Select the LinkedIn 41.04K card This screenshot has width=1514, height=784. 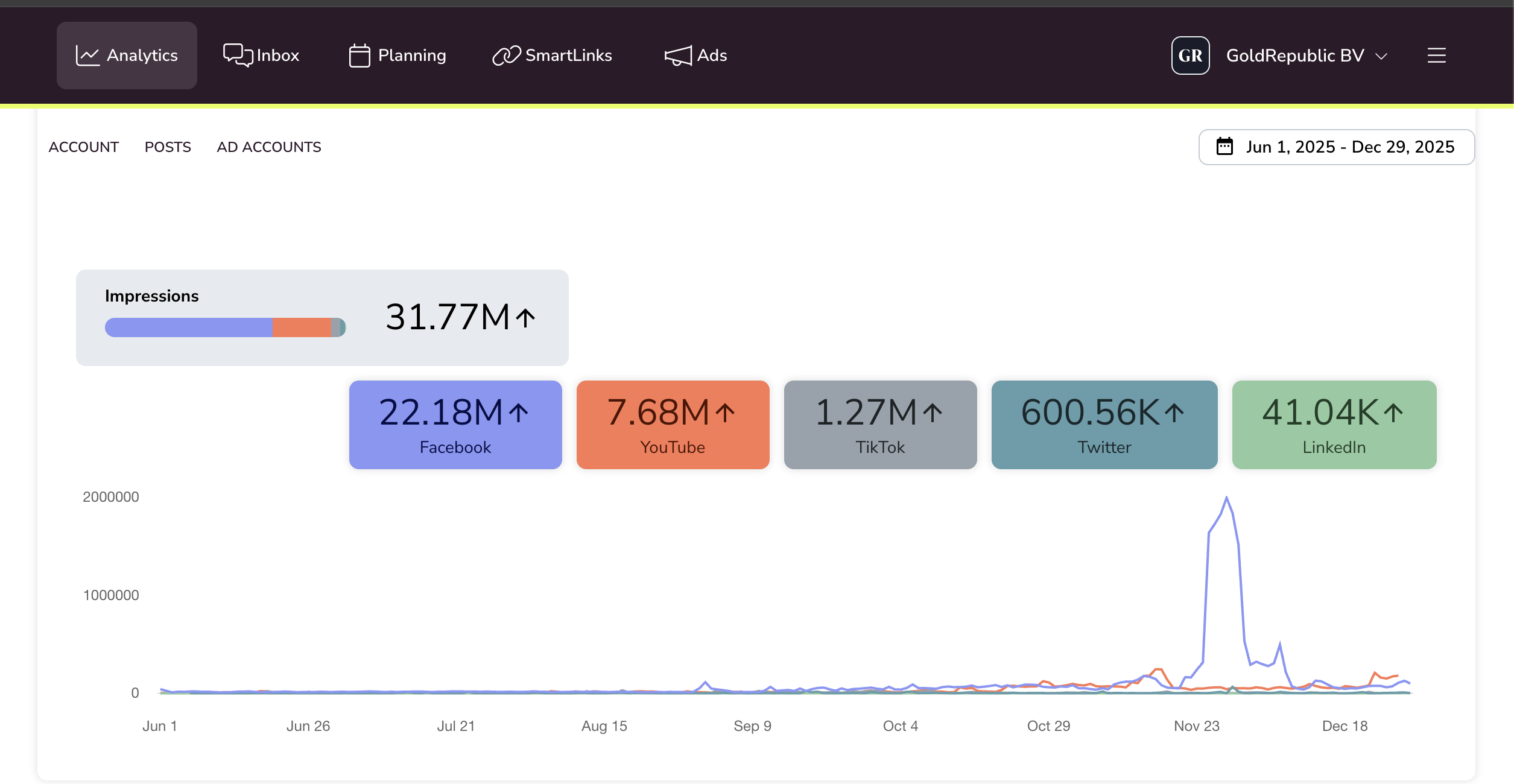tap(1334, 425)
